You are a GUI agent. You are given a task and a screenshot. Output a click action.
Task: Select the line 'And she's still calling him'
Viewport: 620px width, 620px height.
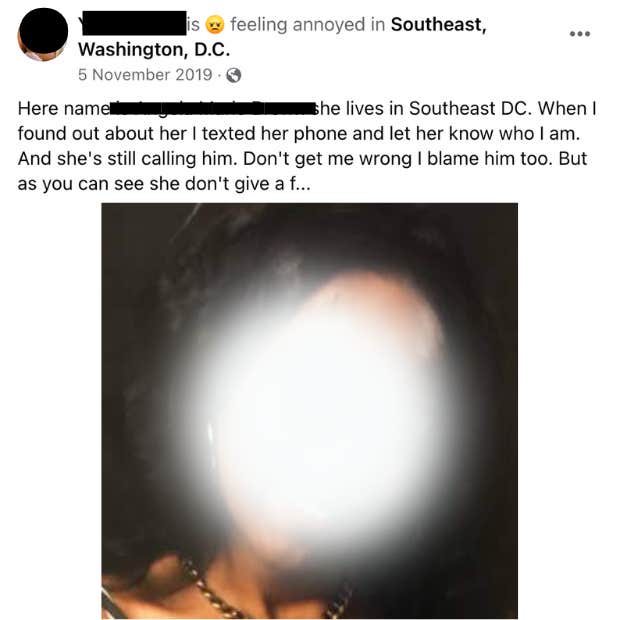point(128,159)
